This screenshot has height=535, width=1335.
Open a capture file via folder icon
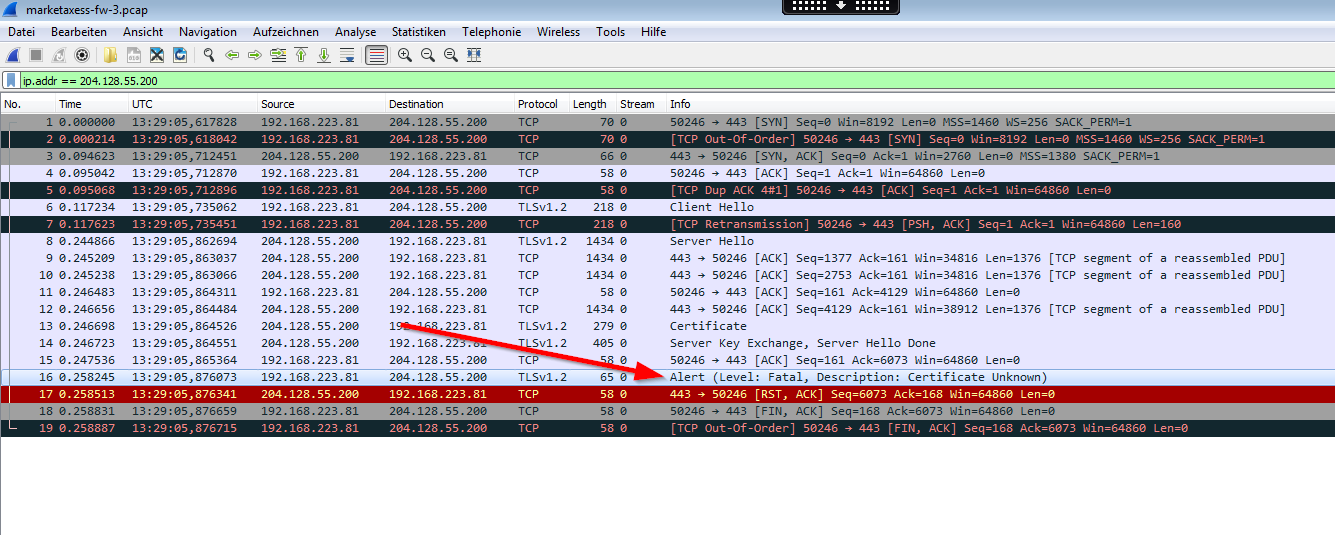[110, 55]
